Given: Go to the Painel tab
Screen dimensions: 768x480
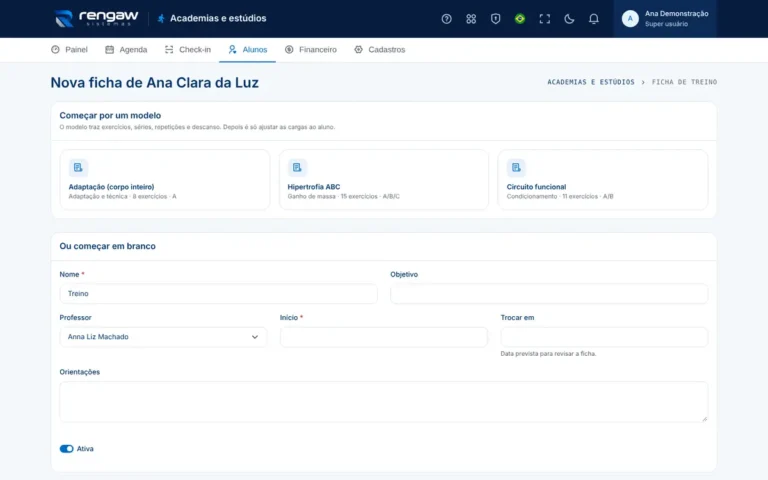Looking at the screenshot, I should pyautogui.click(x=69, y=49).
